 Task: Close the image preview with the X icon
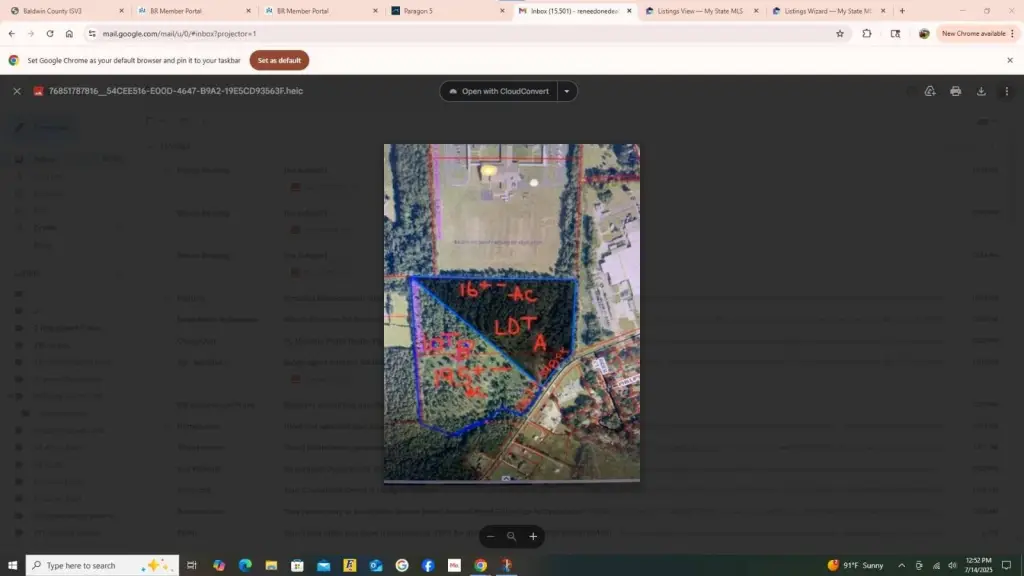pos(17,91)
